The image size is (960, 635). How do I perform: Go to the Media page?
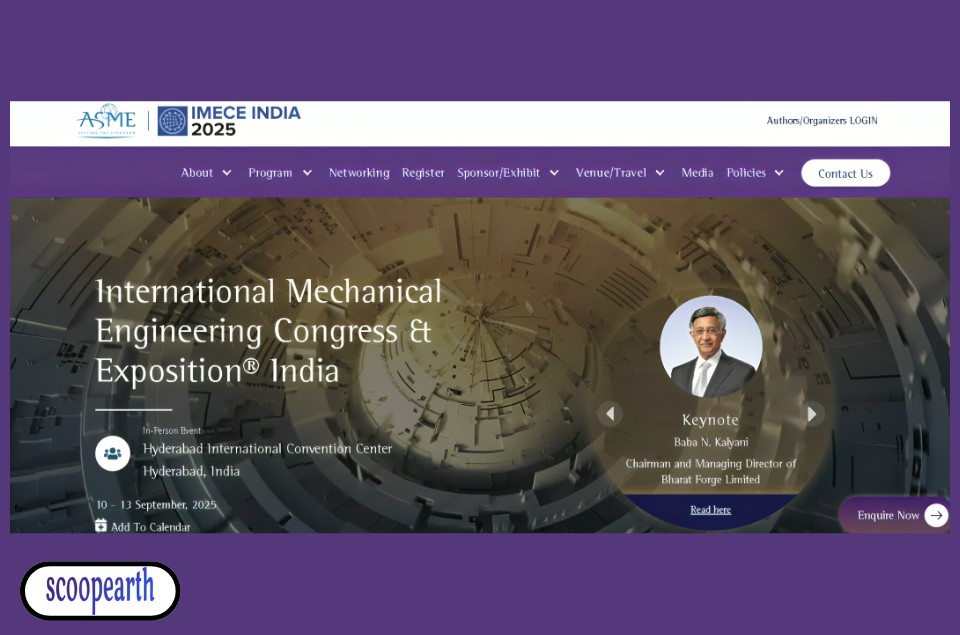click(x=697, y=173)
